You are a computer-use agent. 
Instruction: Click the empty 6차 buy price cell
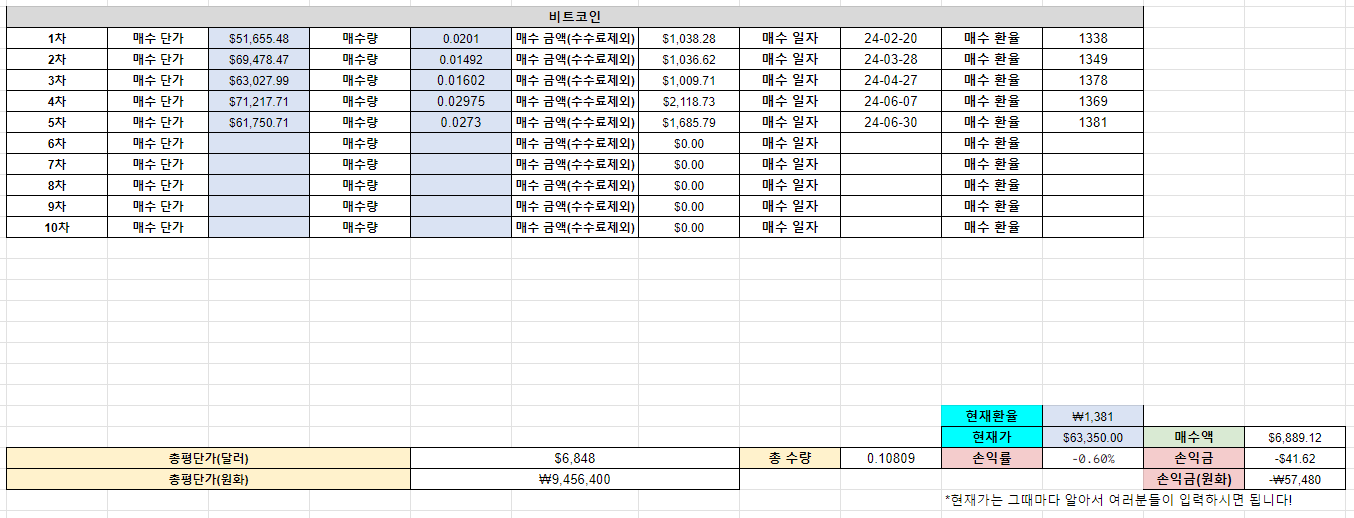coord(259,143)
